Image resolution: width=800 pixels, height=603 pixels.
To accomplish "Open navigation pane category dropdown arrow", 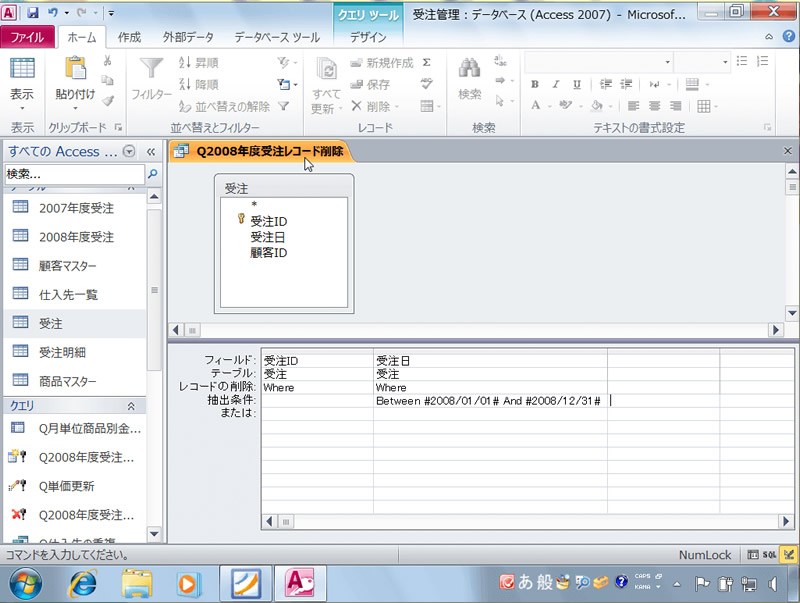I will point(130,152).
